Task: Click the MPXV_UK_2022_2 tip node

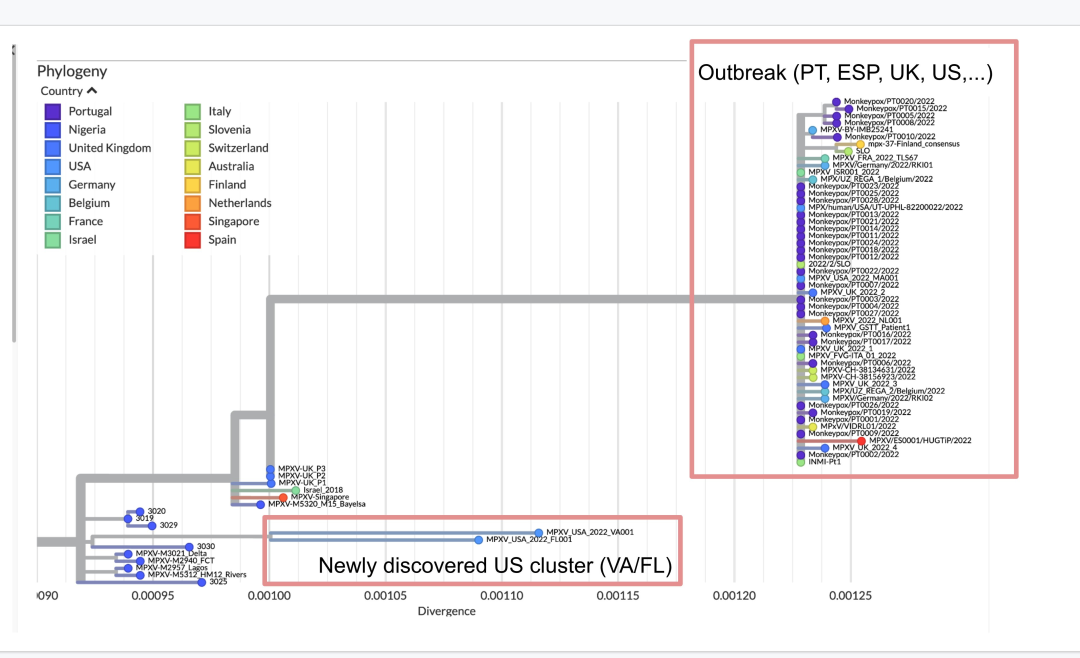Action: [x=813, y=293]
